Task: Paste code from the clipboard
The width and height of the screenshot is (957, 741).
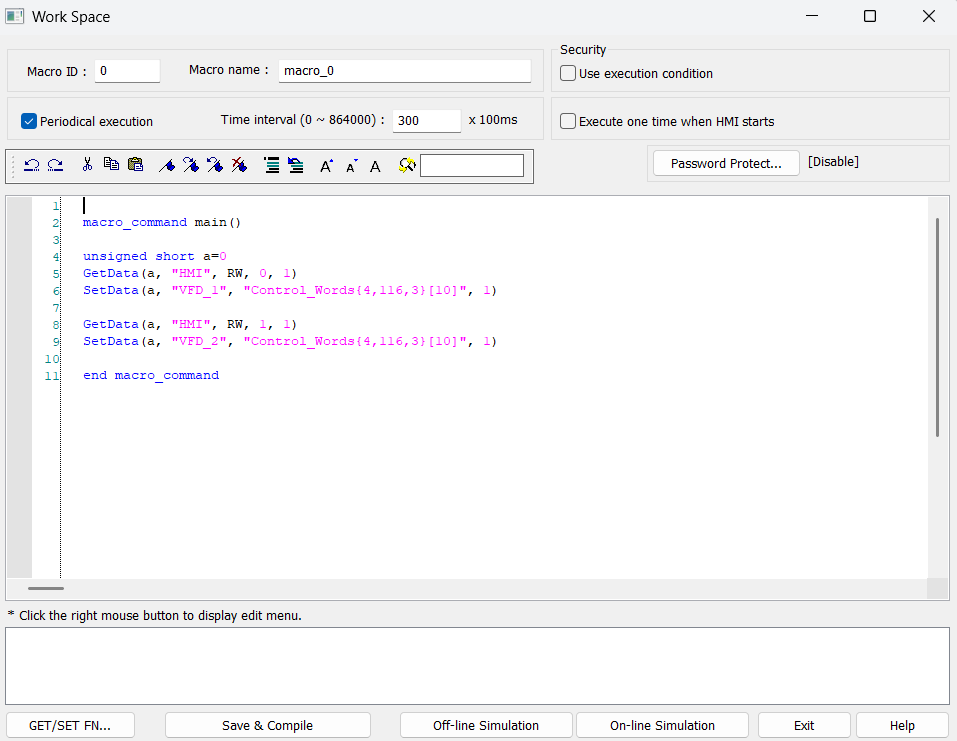Action: click(135, 165)
